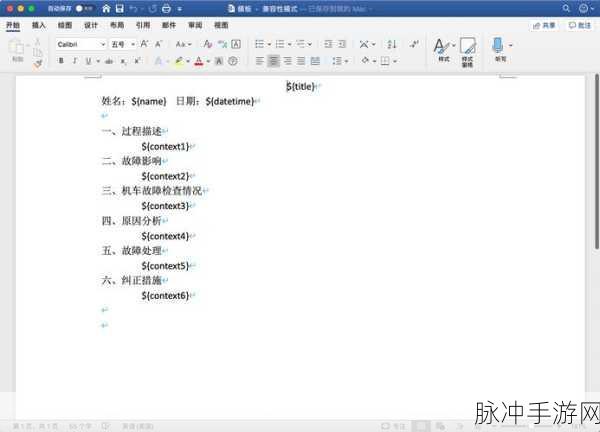Switch to the 布局 (Layout) tab
This screenshot has width=600, height=432.
pos(117,25)
